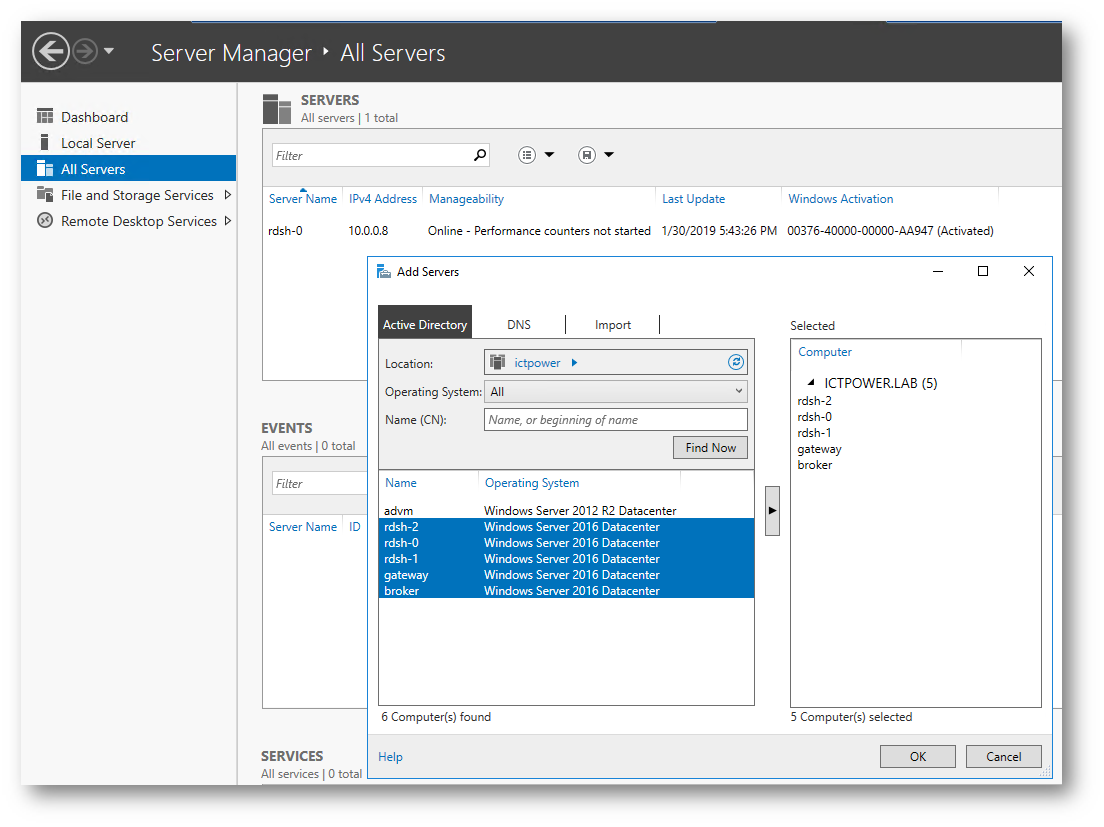The image size is (1104, 827).
Task: Click the Local Server sidebar icon
Action: (x=45, y=143)
